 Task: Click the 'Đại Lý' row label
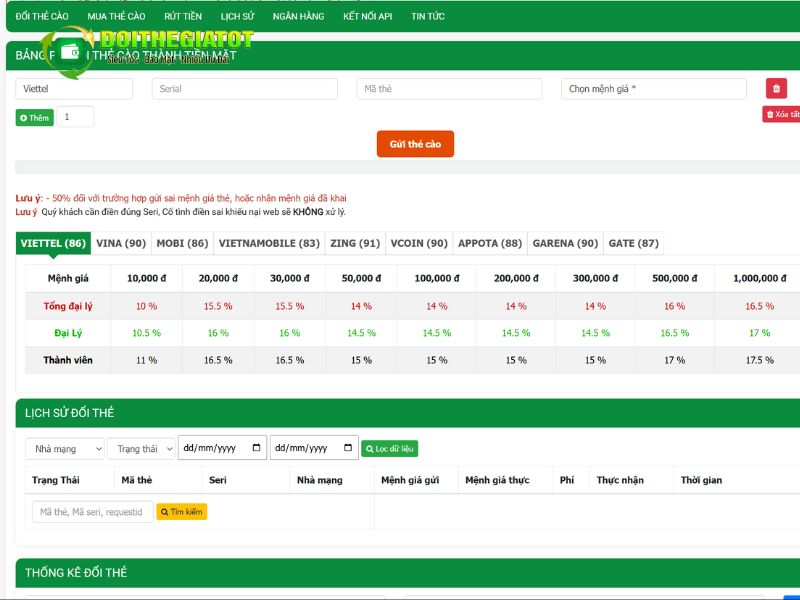[68, 333]
